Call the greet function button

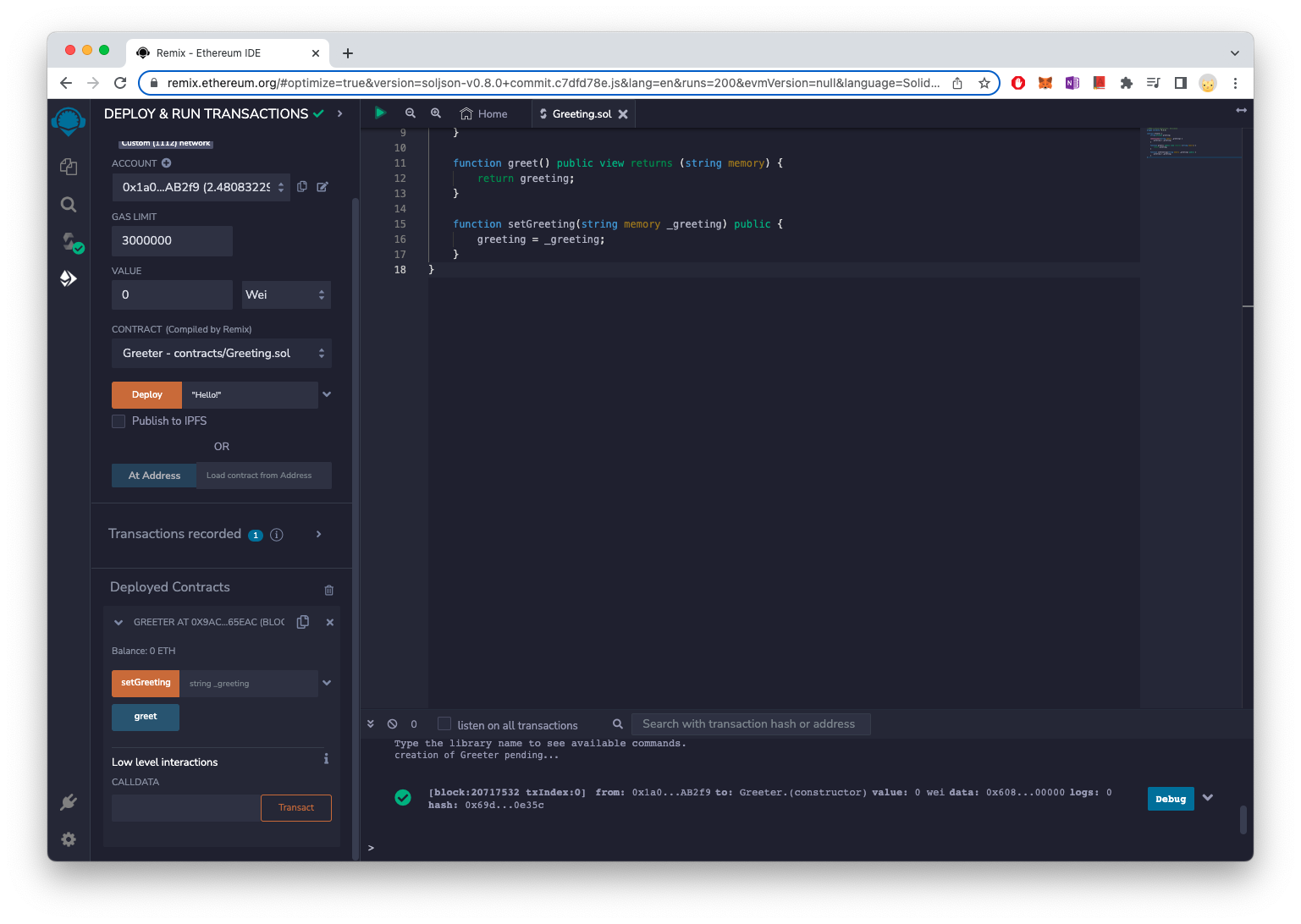point(146,718)
